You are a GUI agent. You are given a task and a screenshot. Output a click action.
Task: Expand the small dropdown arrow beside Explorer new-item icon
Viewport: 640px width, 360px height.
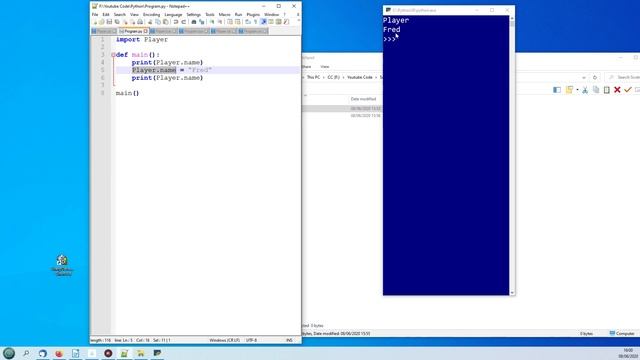[x=577, y=90]
